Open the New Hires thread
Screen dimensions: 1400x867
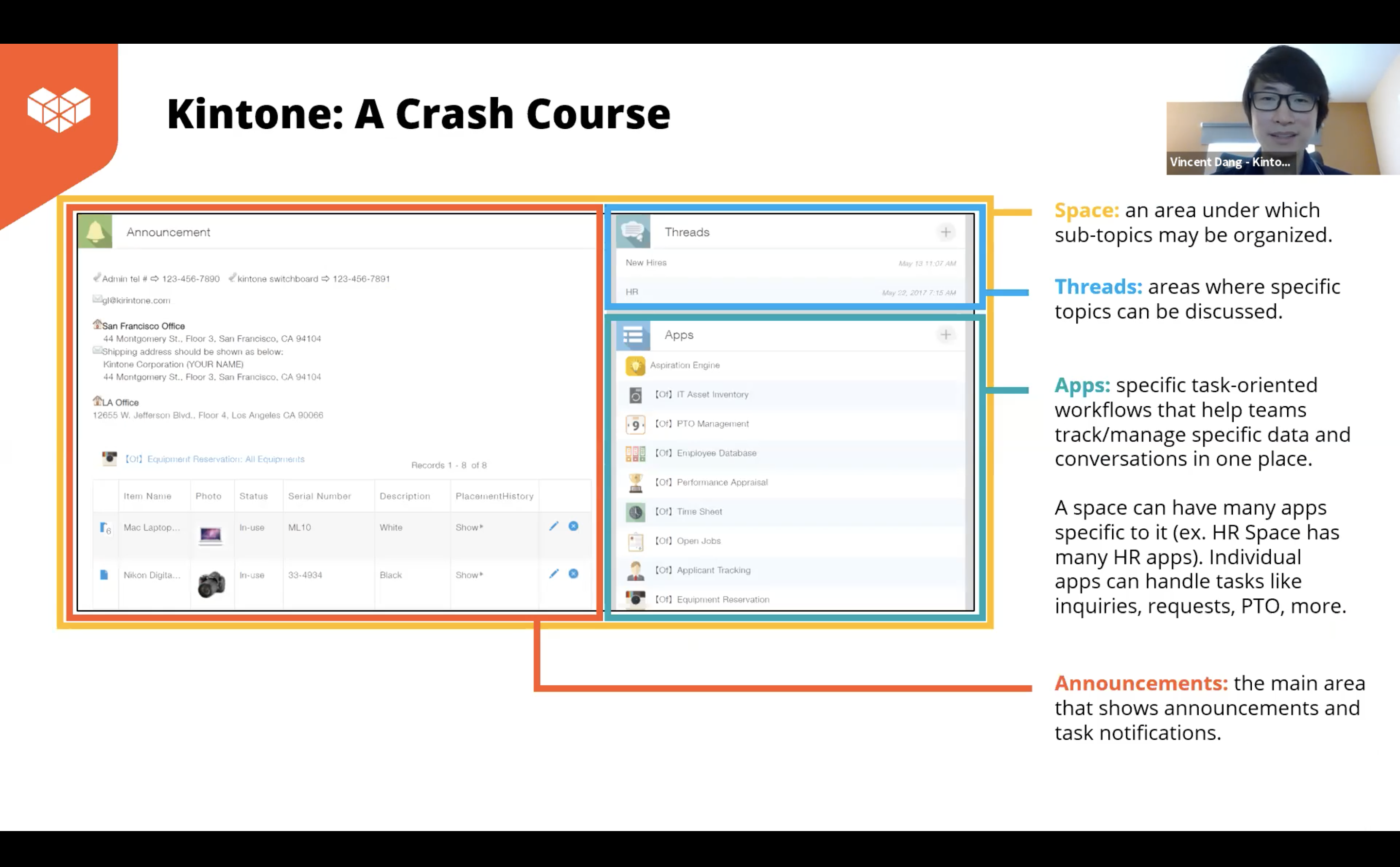646,262
